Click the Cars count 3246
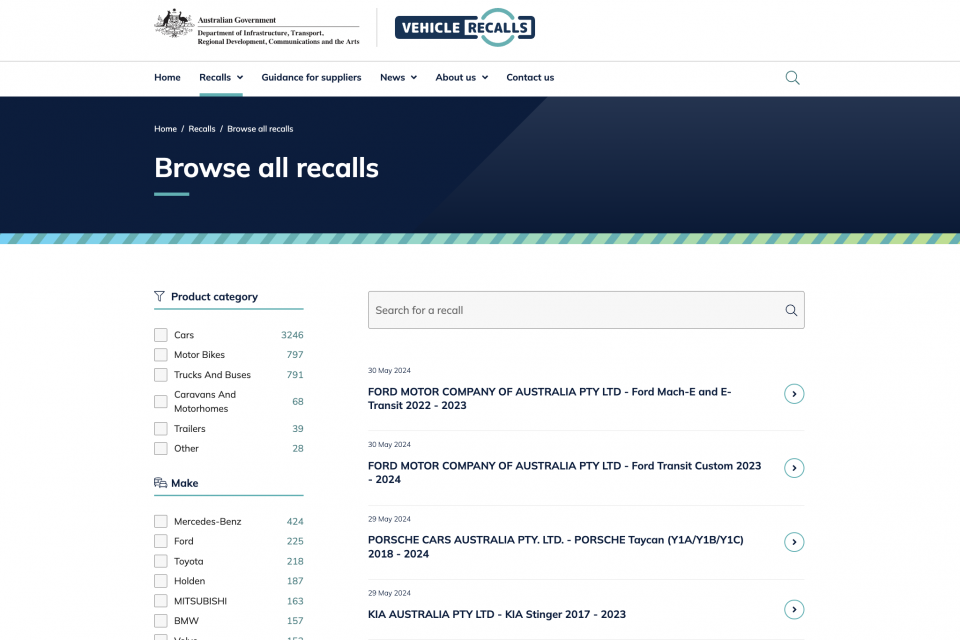 coord(292,335)
